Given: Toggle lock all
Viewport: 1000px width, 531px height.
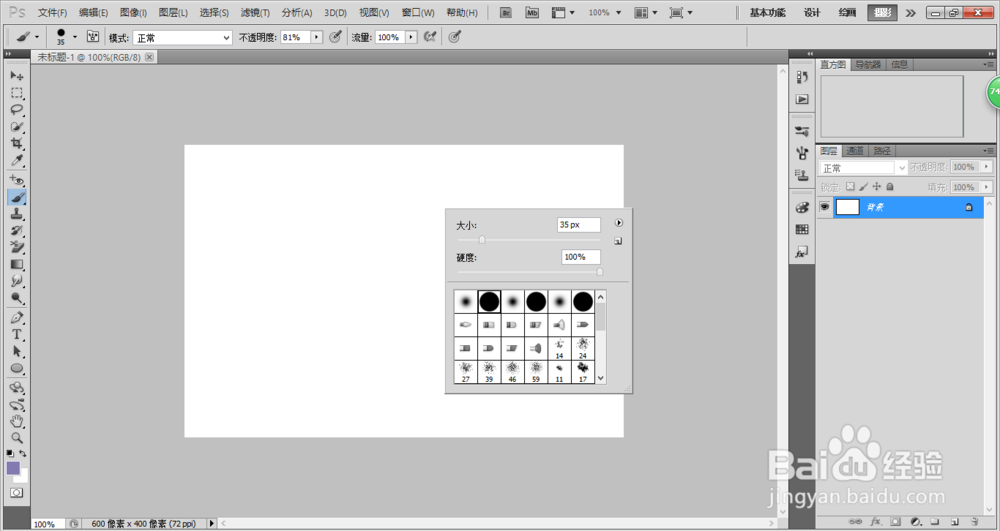Looking at the screenshot, I should coord(890,187).
